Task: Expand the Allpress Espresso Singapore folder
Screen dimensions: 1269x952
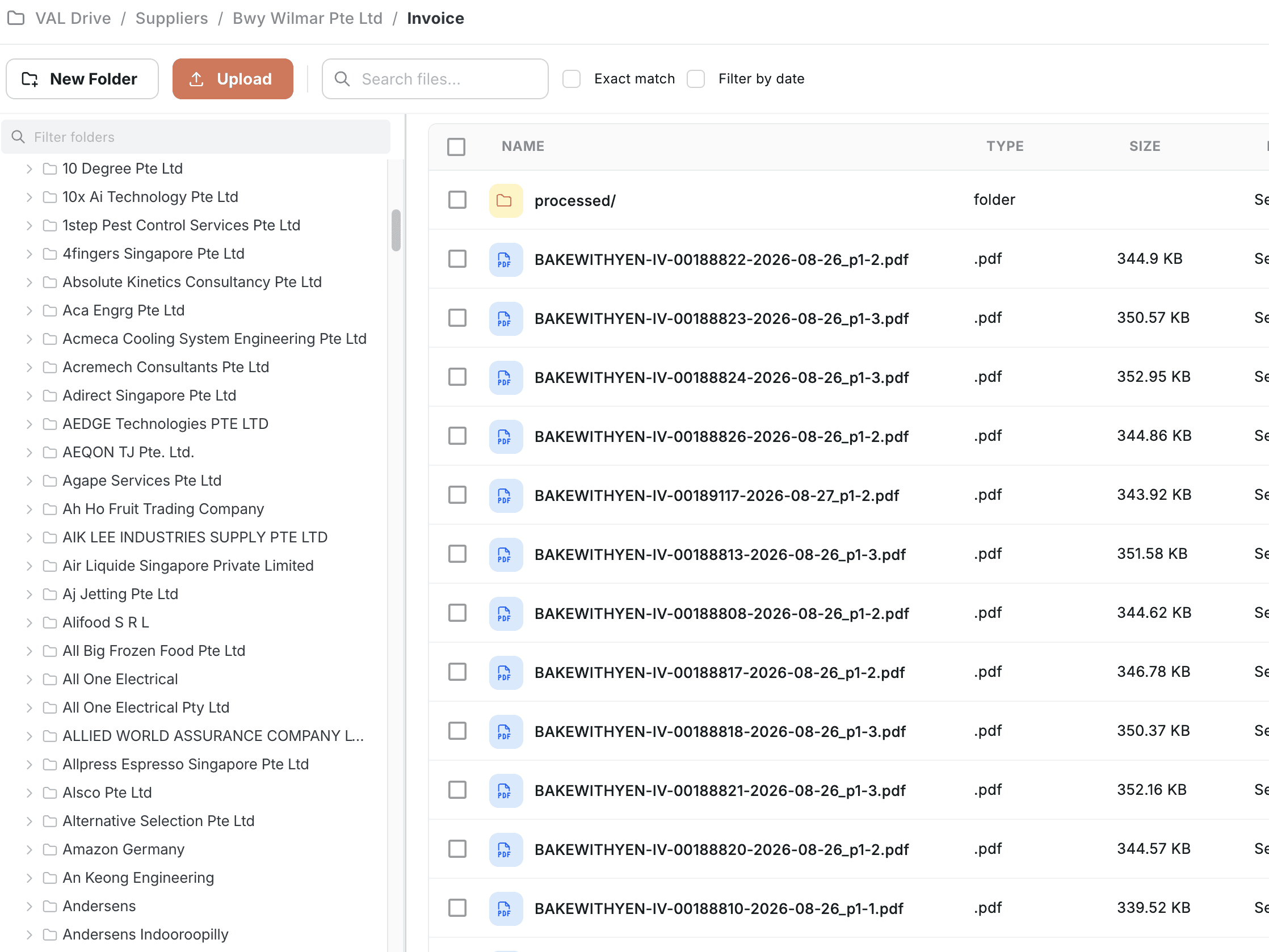Action: (30, 764)
